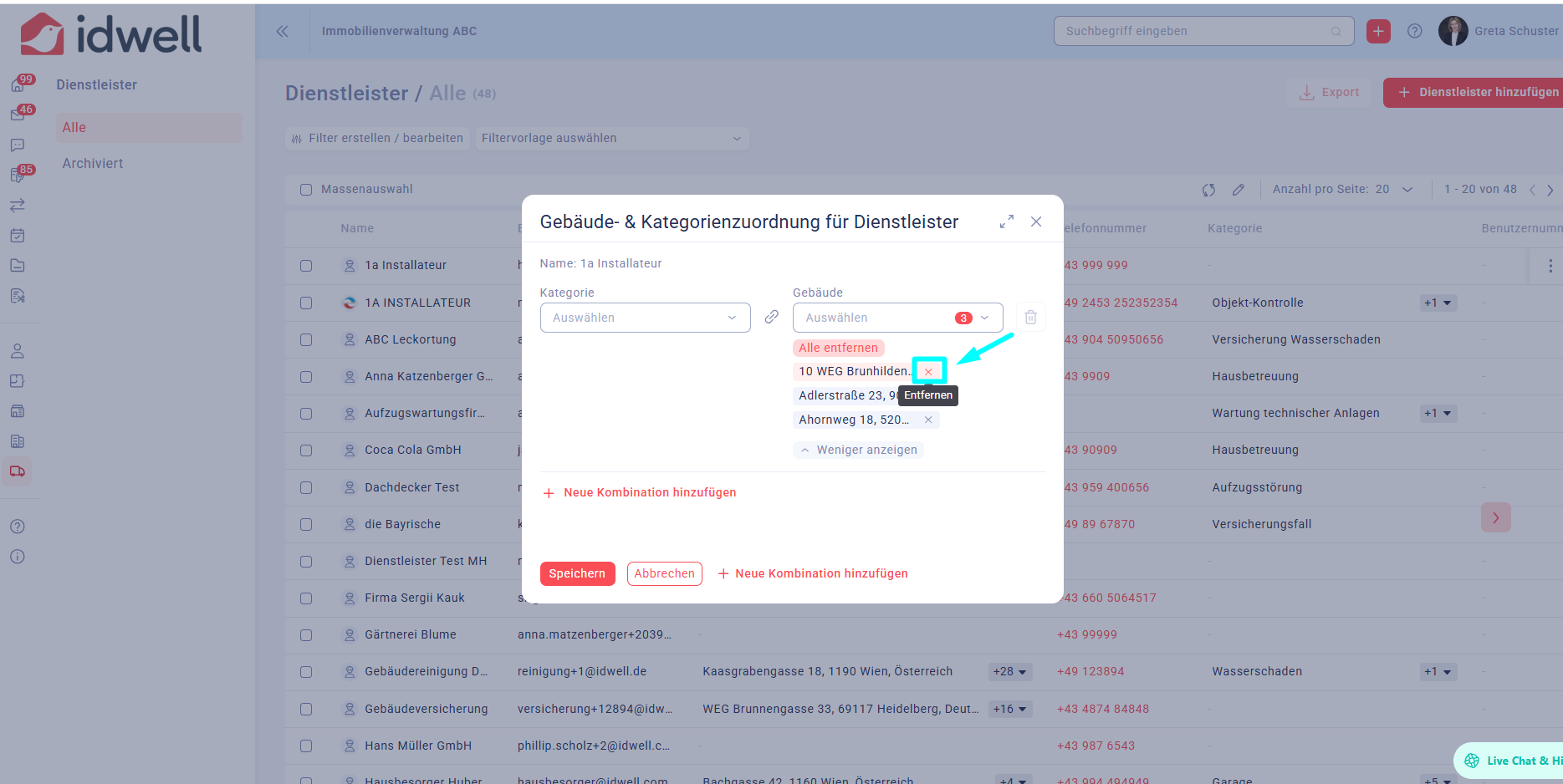Image resolution: width=1563 pixels, height=784 pixels.
Task: Click the Speichern button
Action: tap(577, 573)
